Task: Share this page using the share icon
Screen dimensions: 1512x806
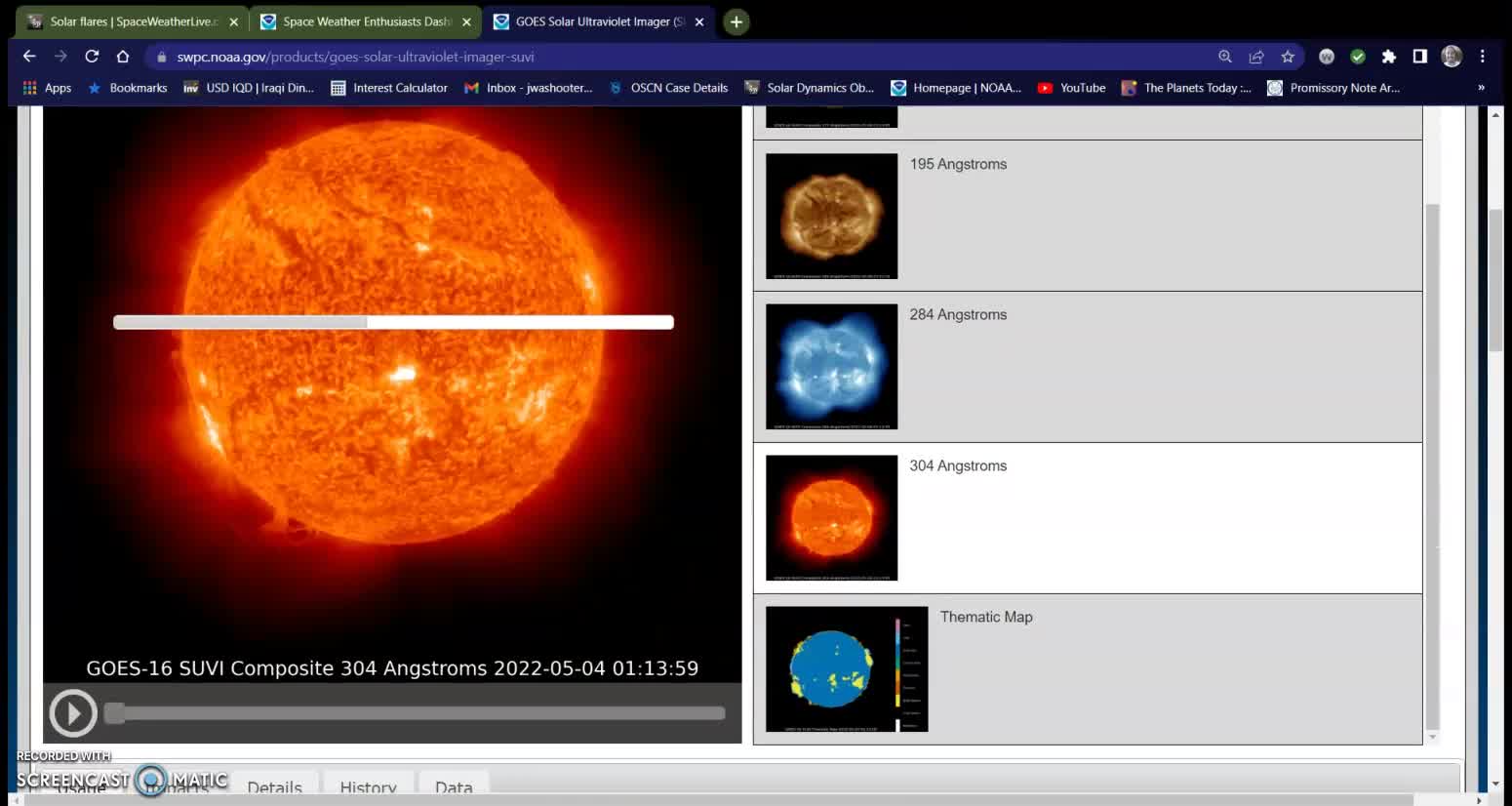Action: (1256, 57)
